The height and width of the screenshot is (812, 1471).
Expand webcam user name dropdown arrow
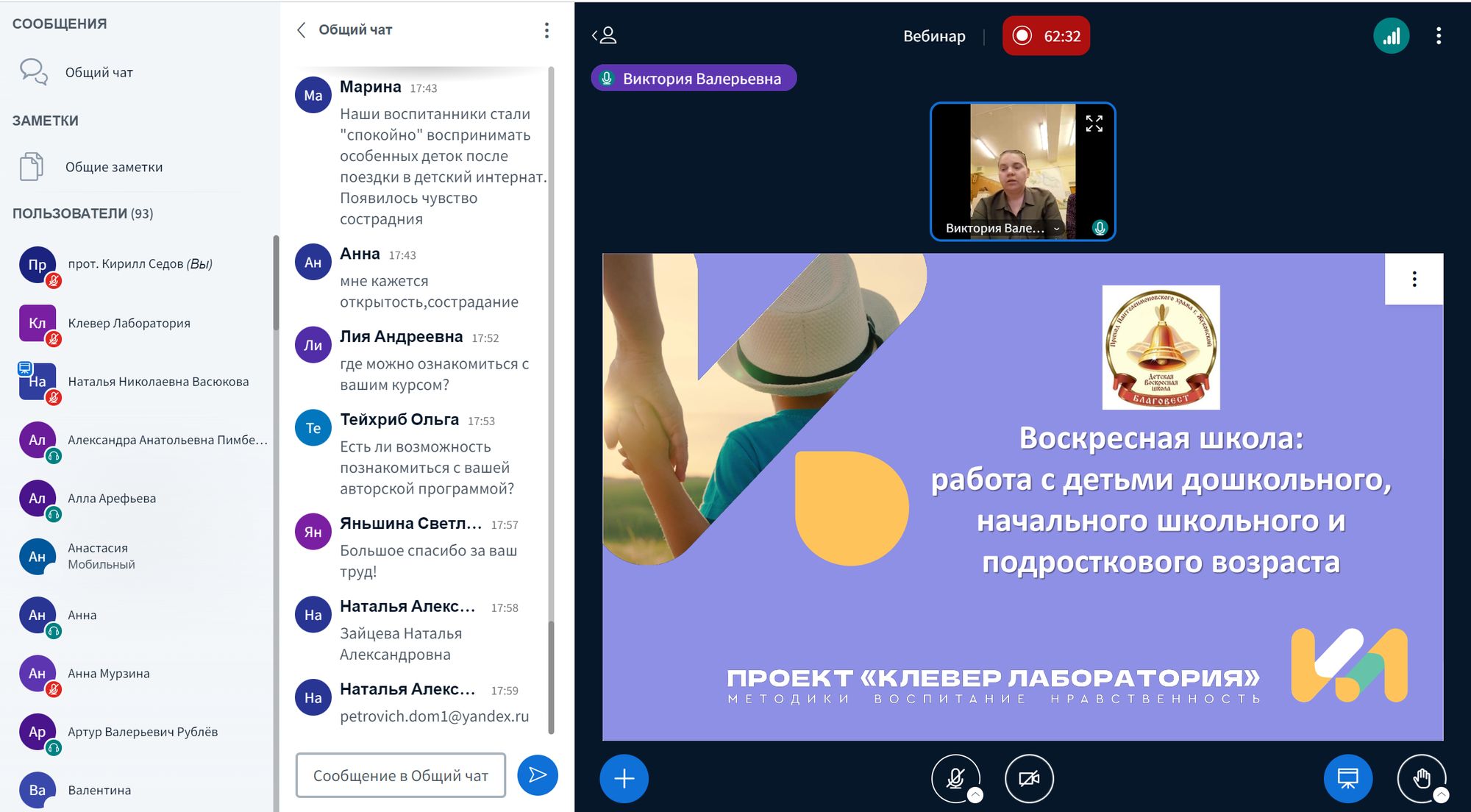click(1056, 229)
